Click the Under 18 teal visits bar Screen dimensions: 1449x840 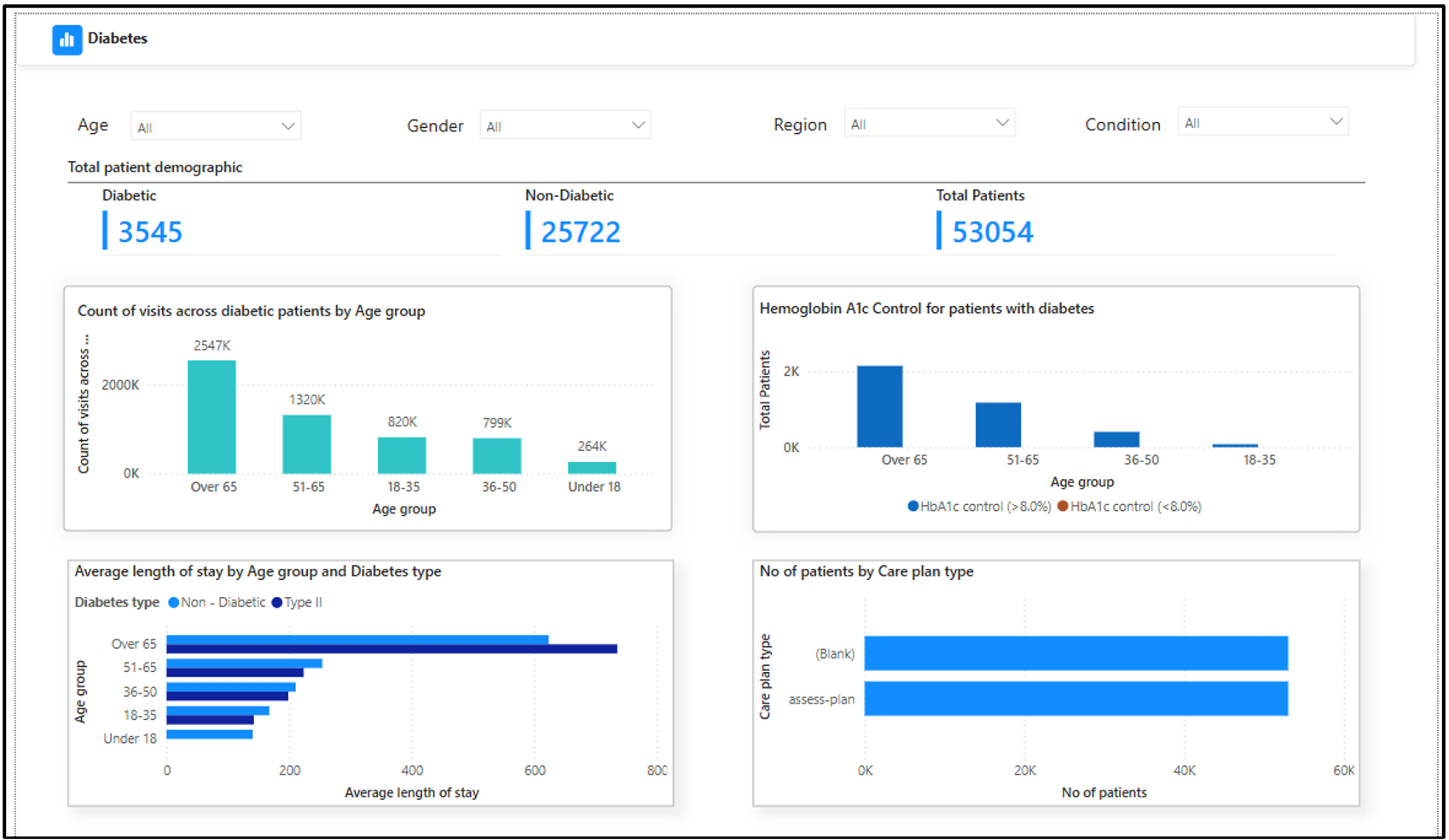pyautogui.click(x=592, y=468)
